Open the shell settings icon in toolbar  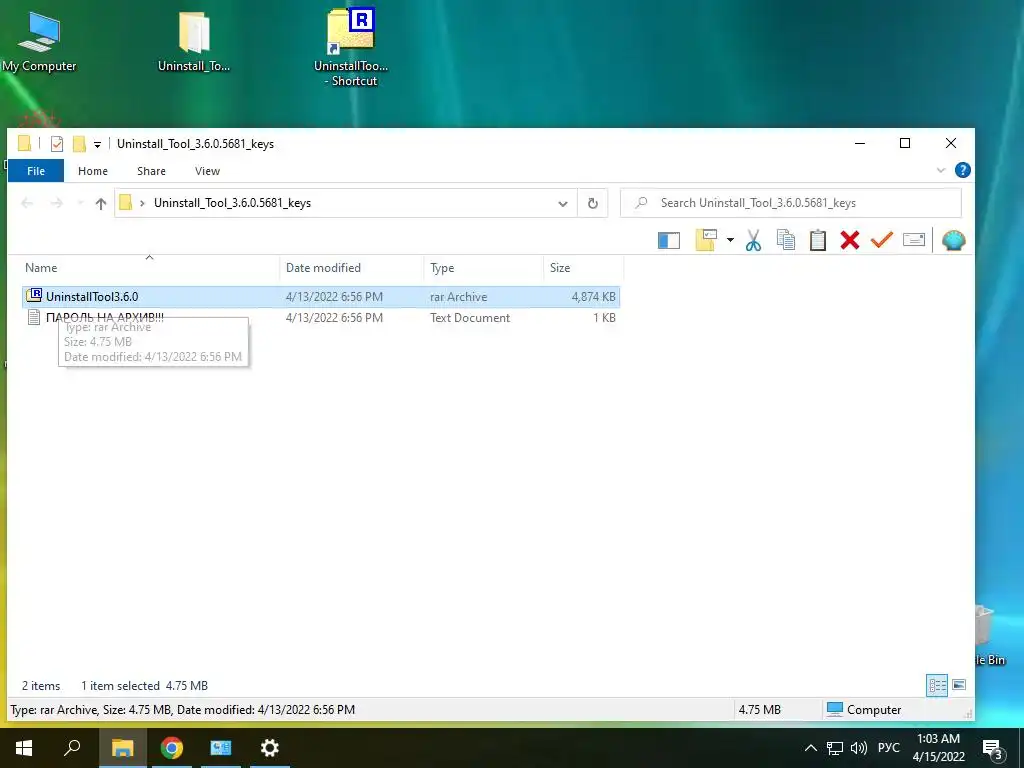[953, 240]
